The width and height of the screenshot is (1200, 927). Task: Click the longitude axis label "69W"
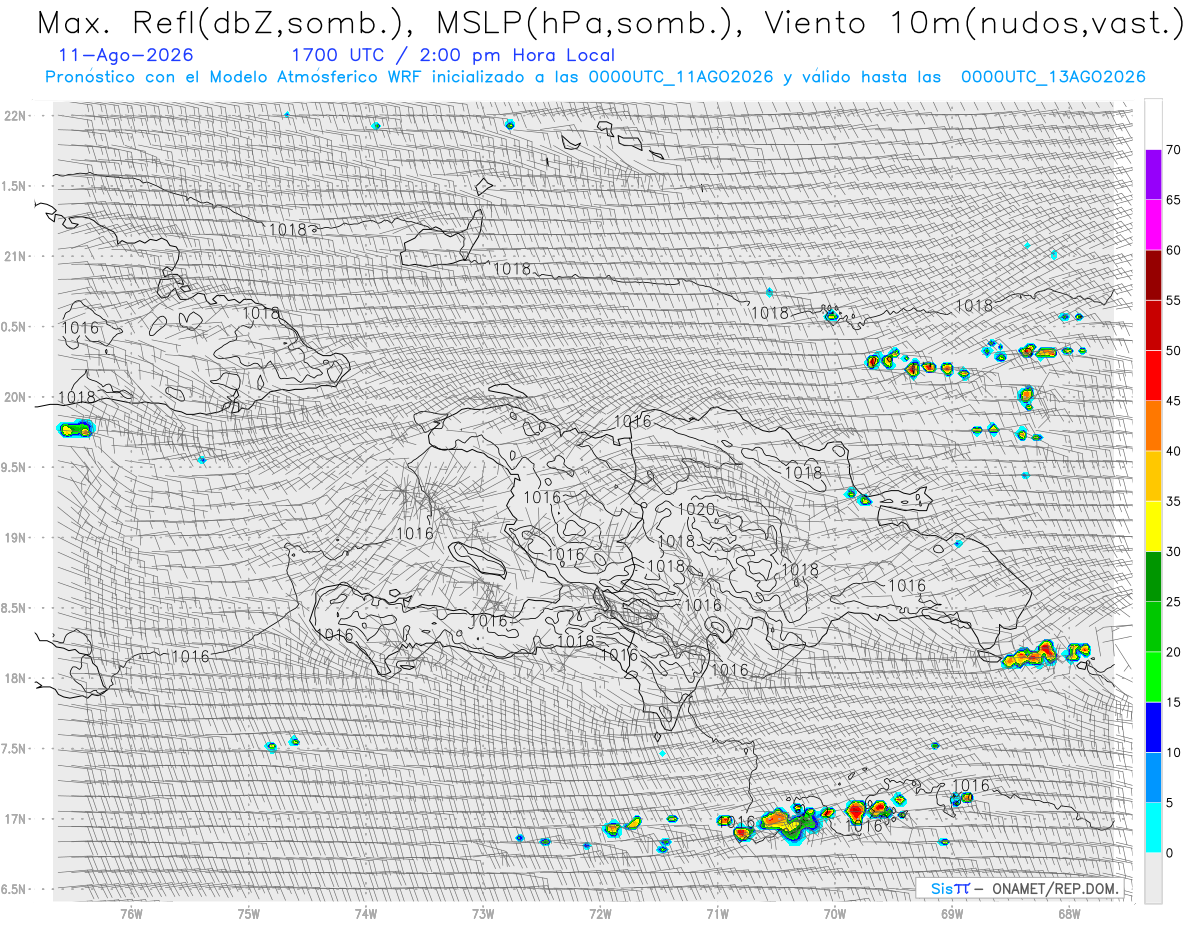(x=952, y=913)
